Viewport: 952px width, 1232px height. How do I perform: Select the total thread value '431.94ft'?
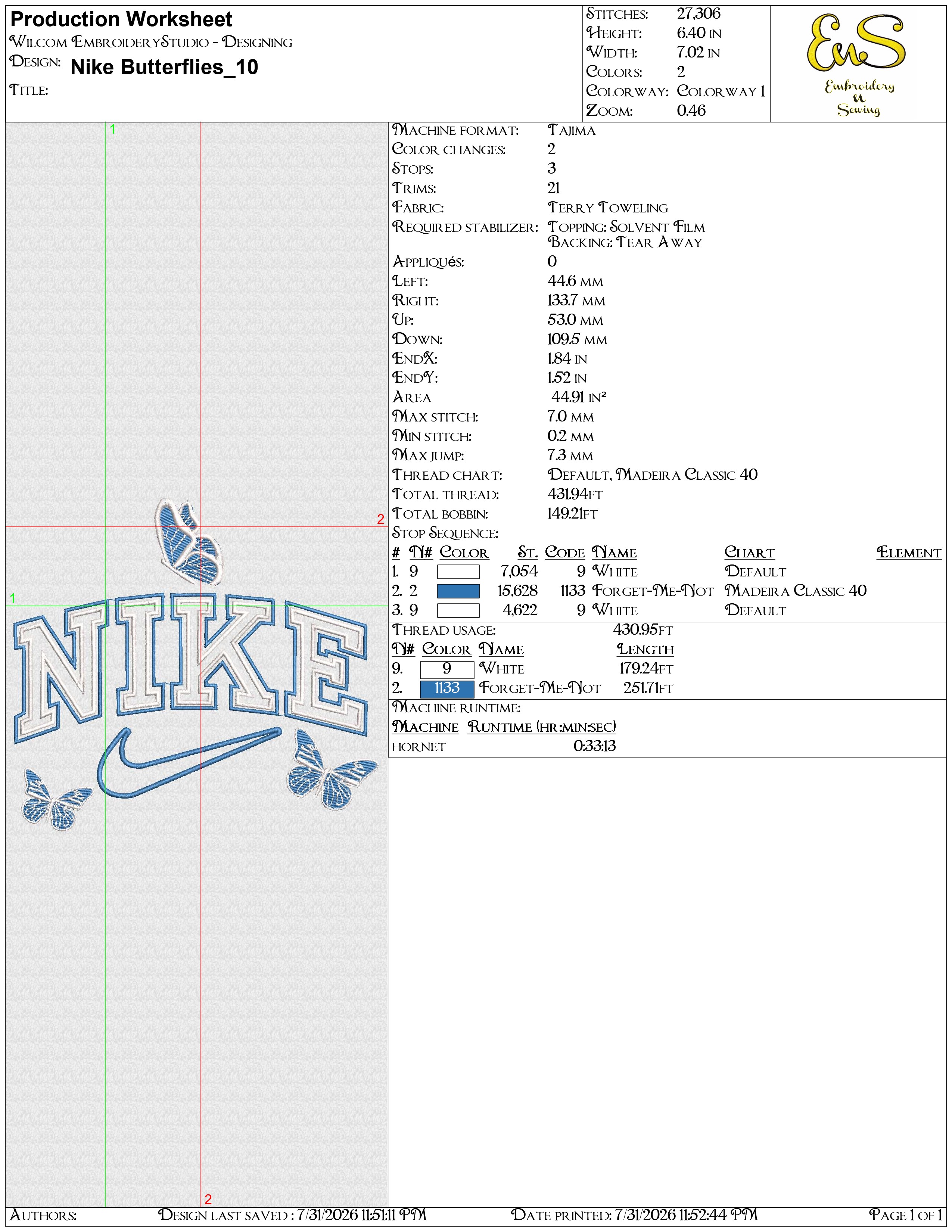575,494
